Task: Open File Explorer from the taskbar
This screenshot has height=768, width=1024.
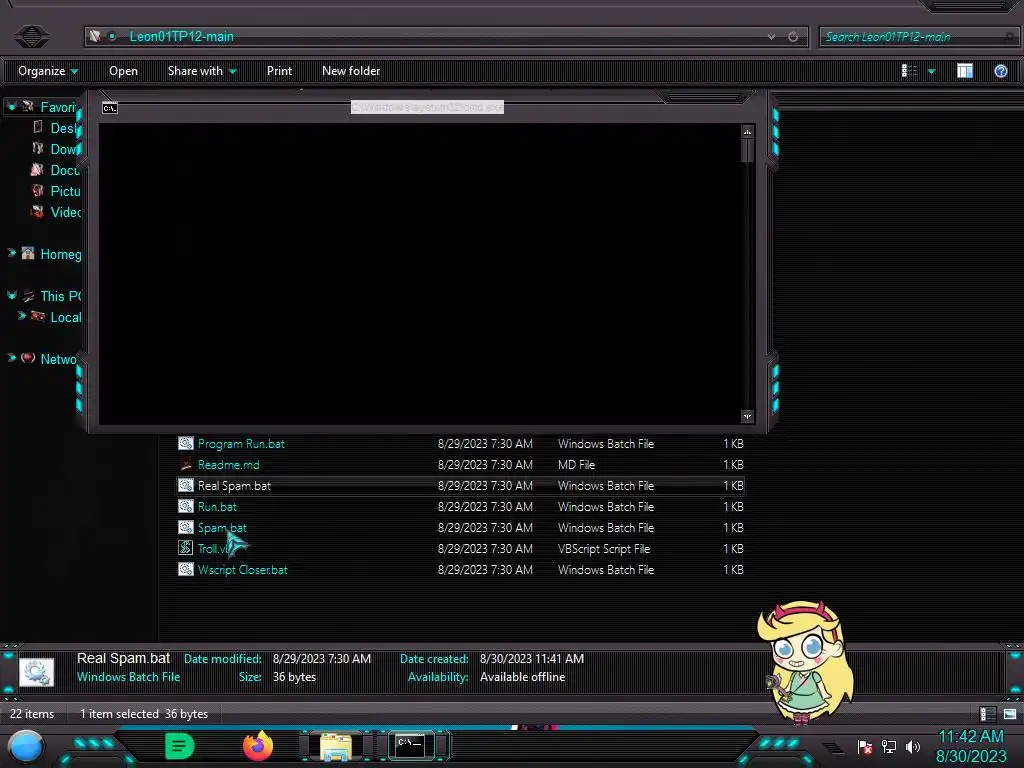Action: click(336, 747)
